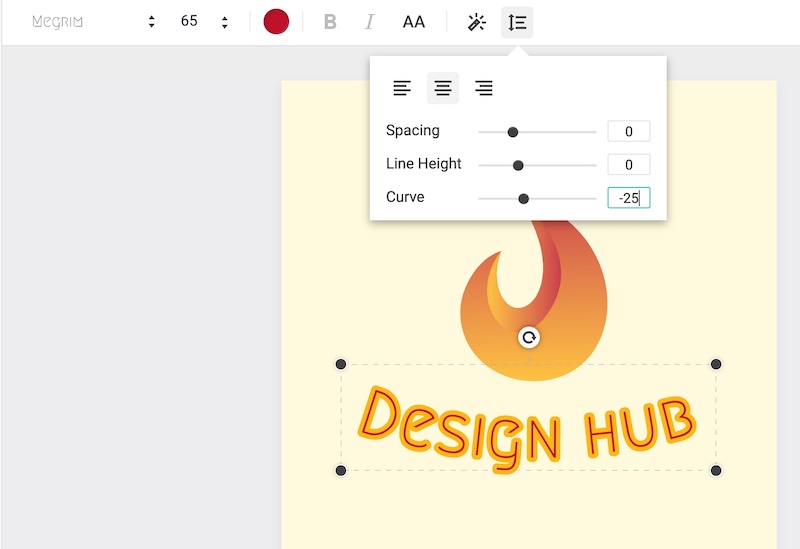Screen dimensions: 800x549
Task: Click the font family stepper arrows
Action: [152, 21]
